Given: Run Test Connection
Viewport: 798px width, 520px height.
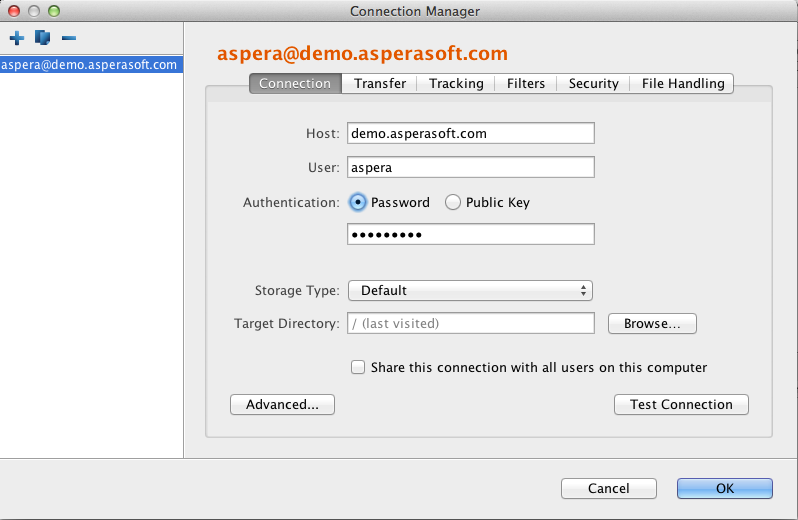Looking at the screenshot, I should [x=681, y=405].
